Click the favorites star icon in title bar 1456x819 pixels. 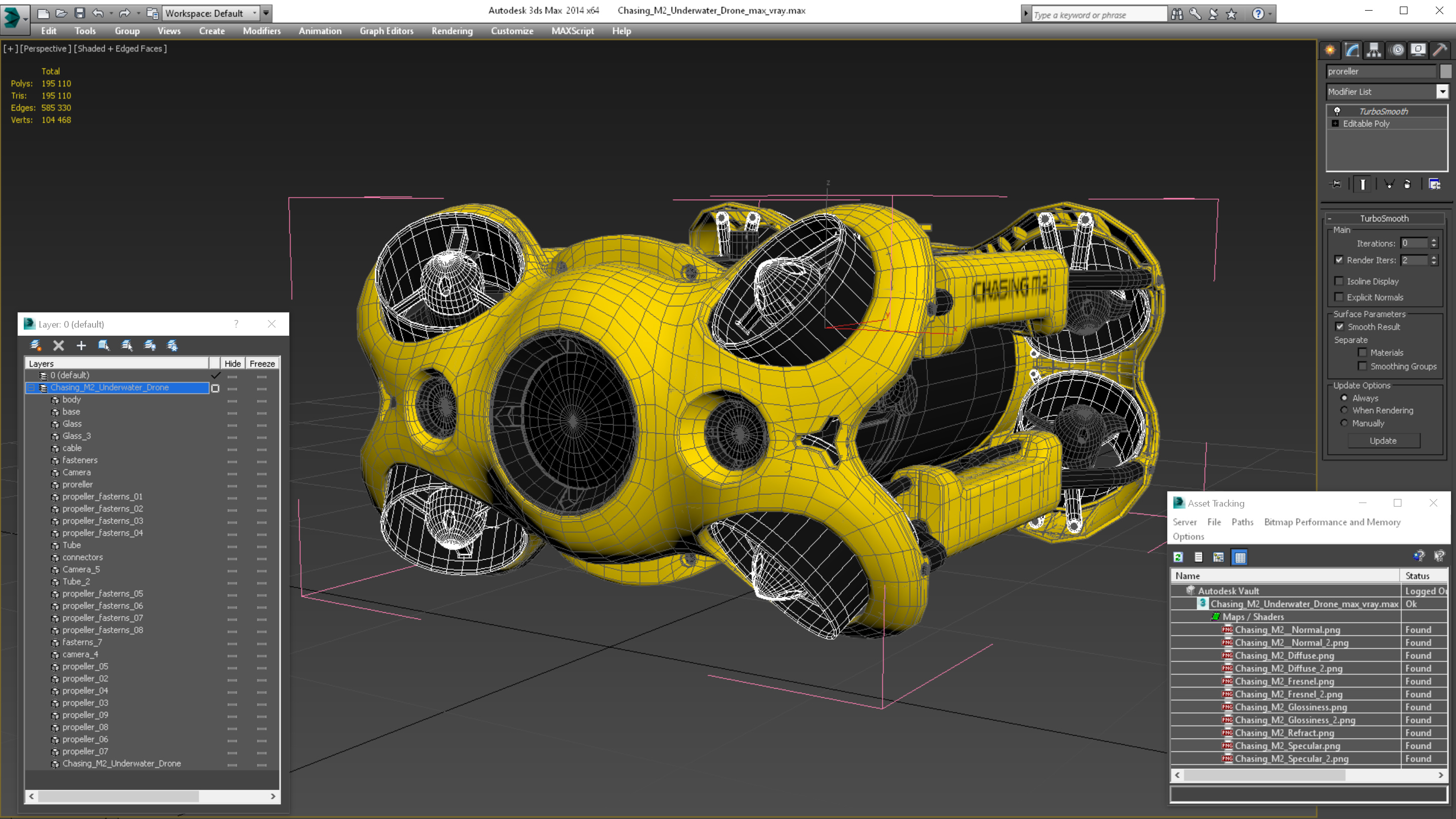pos(1232,14)
